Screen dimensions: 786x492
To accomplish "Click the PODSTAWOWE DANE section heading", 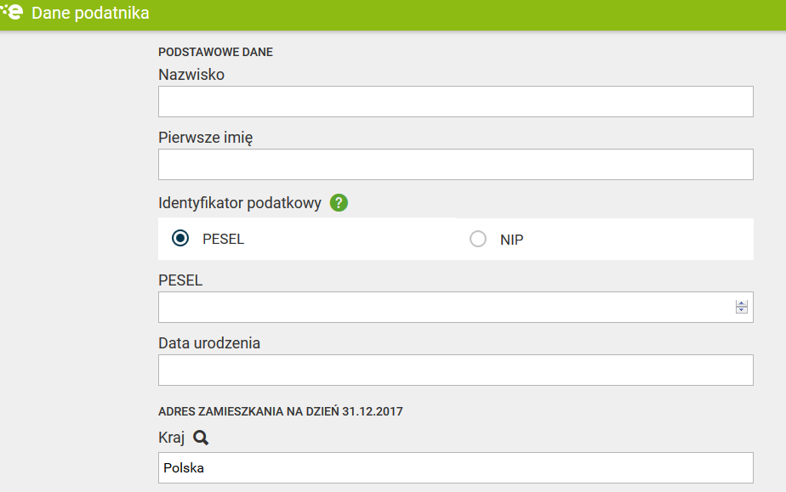I will [x=215, y=52].
